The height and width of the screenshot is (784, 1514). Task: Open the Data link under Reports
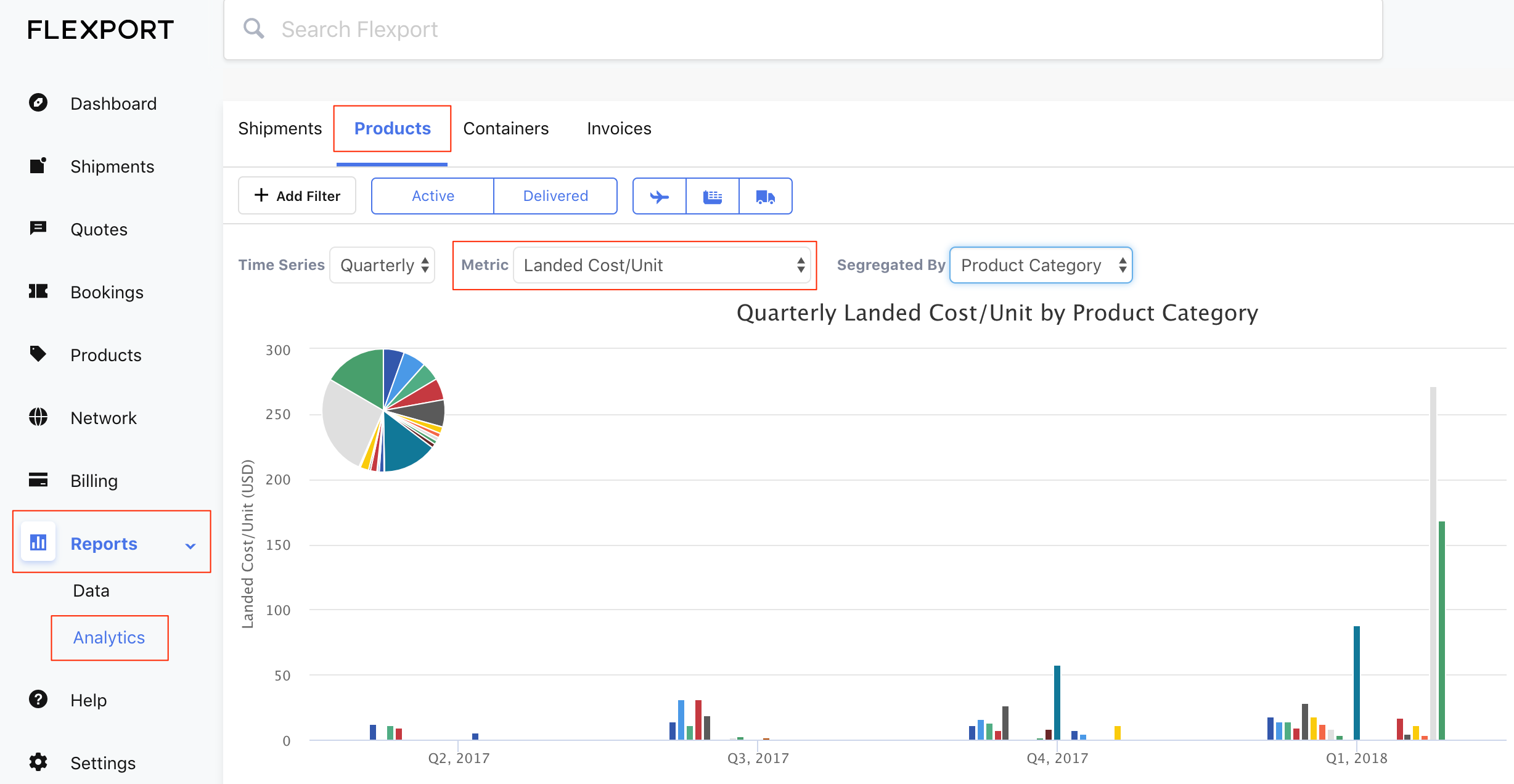91,590
